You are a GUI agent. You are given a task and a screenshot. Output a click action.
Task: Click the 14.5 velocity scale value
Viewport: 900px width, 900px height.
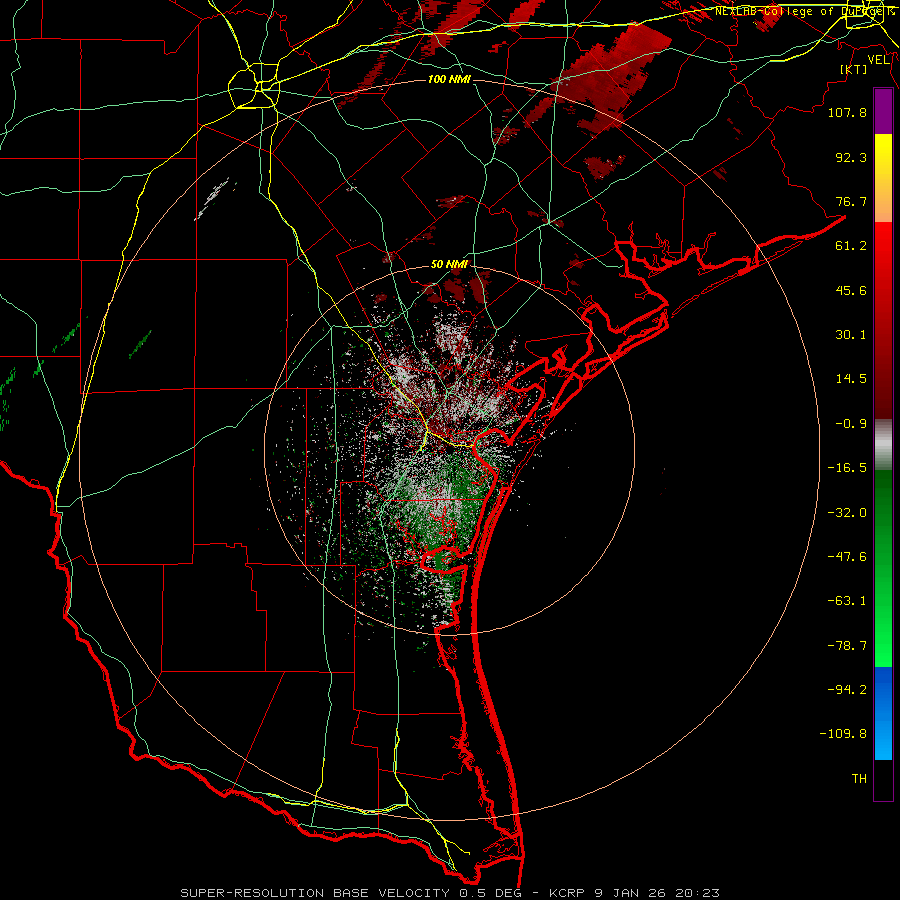851,379
